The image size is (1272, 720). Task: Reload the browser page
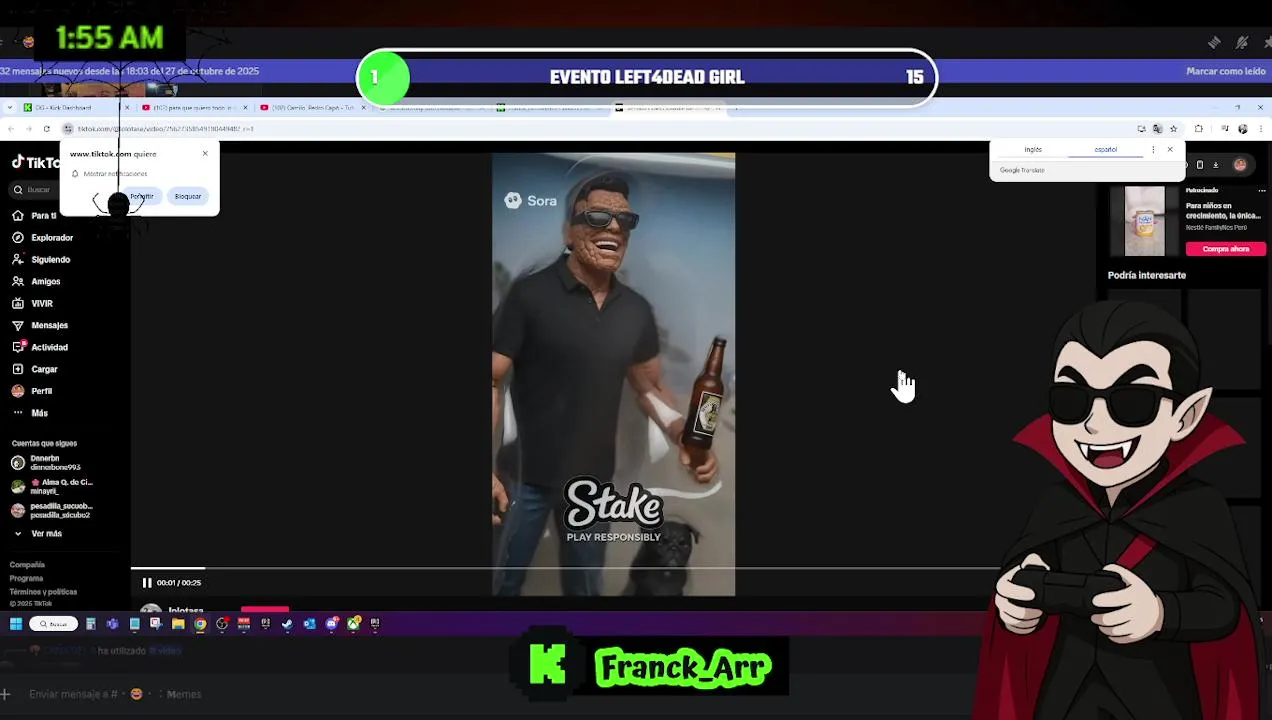click(x=46, y=129)
